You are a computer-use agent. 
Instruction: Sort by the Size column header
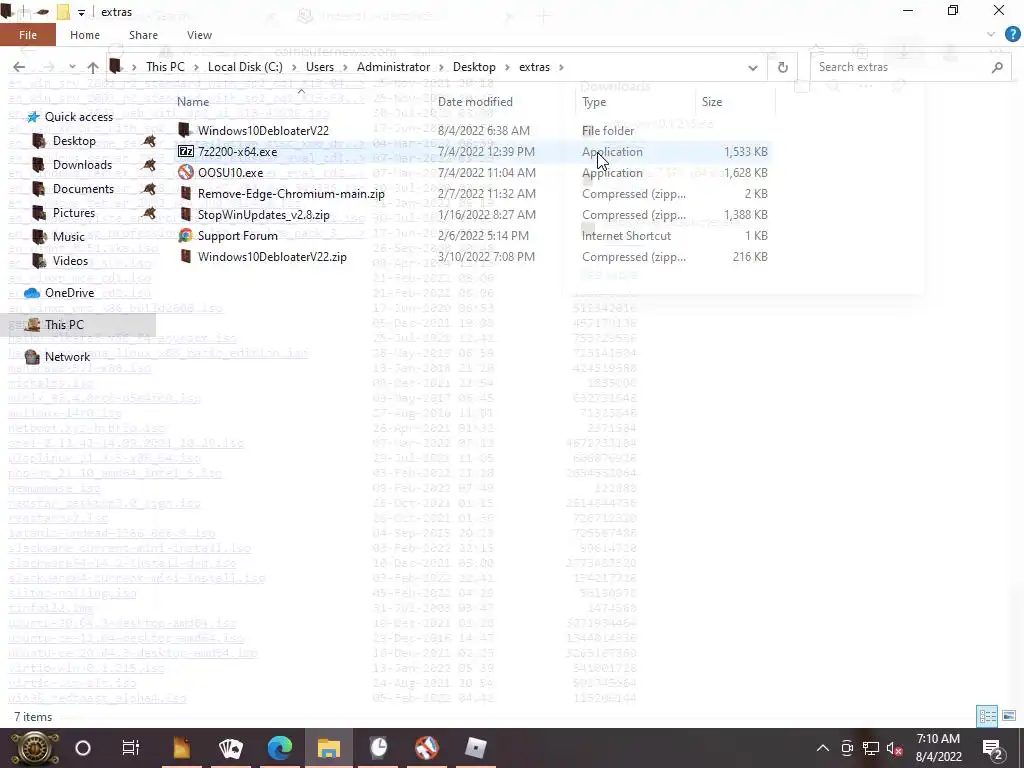[711, 102]
